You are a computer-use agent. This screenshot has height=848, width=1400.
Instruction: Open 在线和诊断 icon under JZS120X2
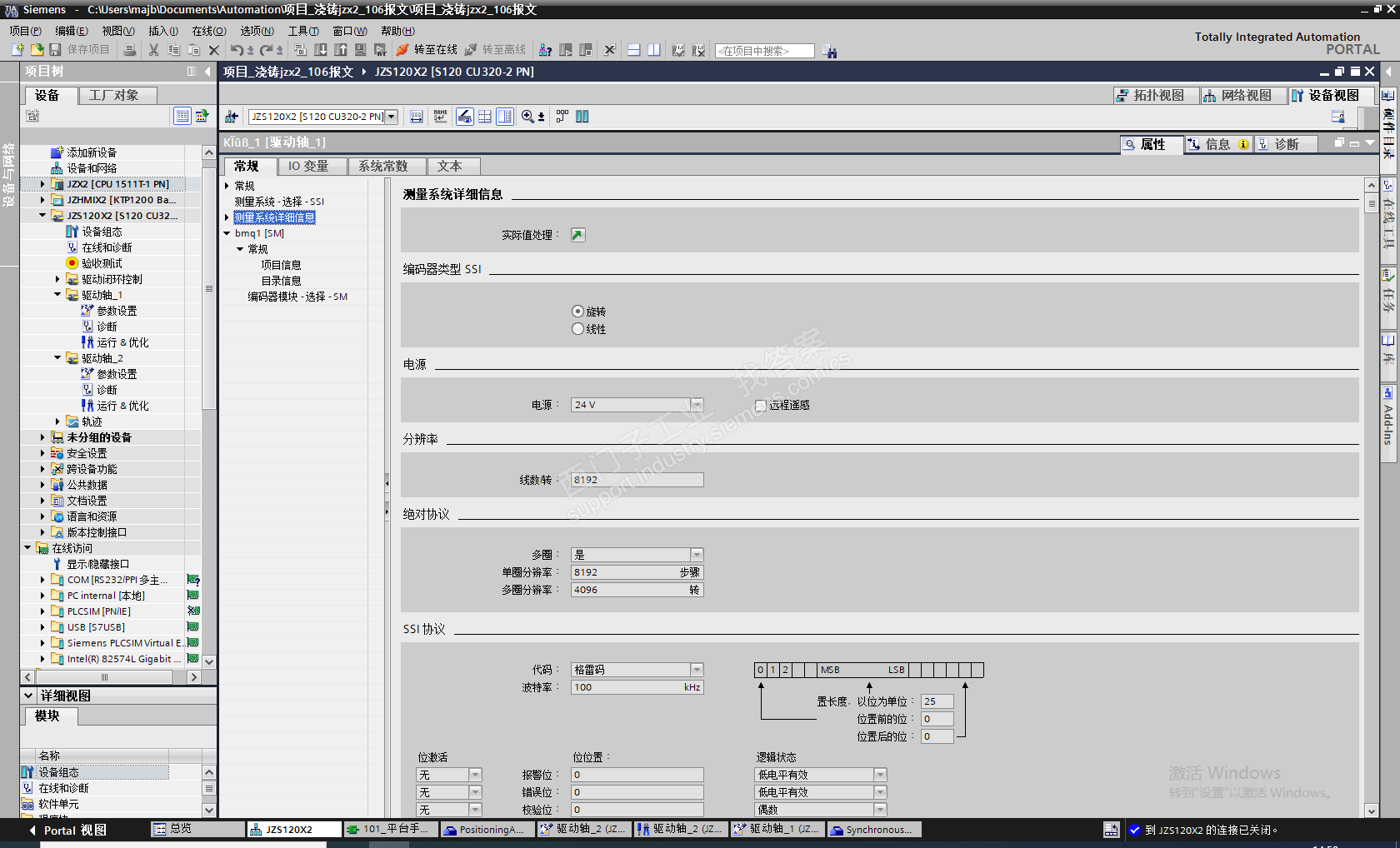72,247
